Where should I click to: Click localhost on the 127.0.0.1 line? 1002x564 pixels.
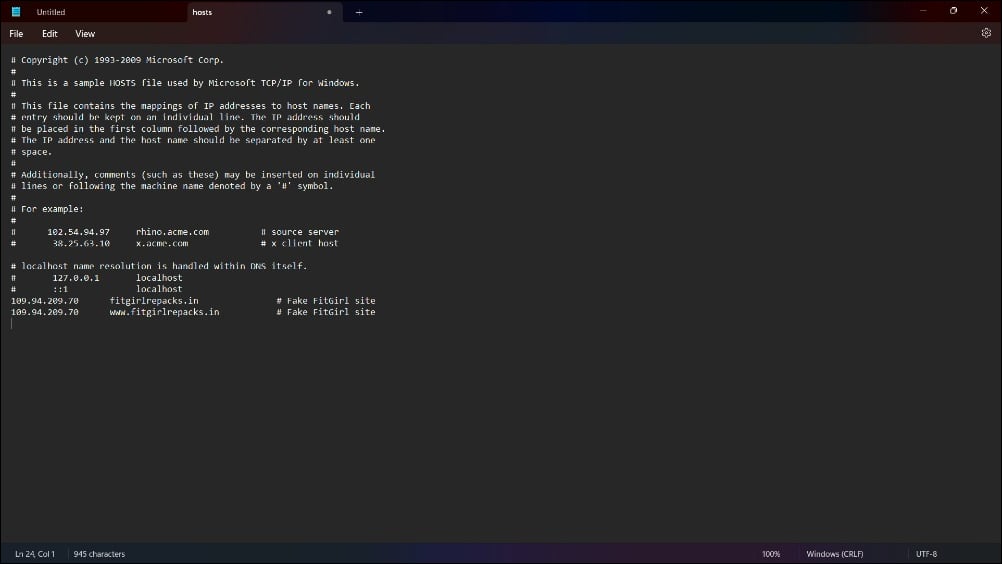tap(159, 278)
